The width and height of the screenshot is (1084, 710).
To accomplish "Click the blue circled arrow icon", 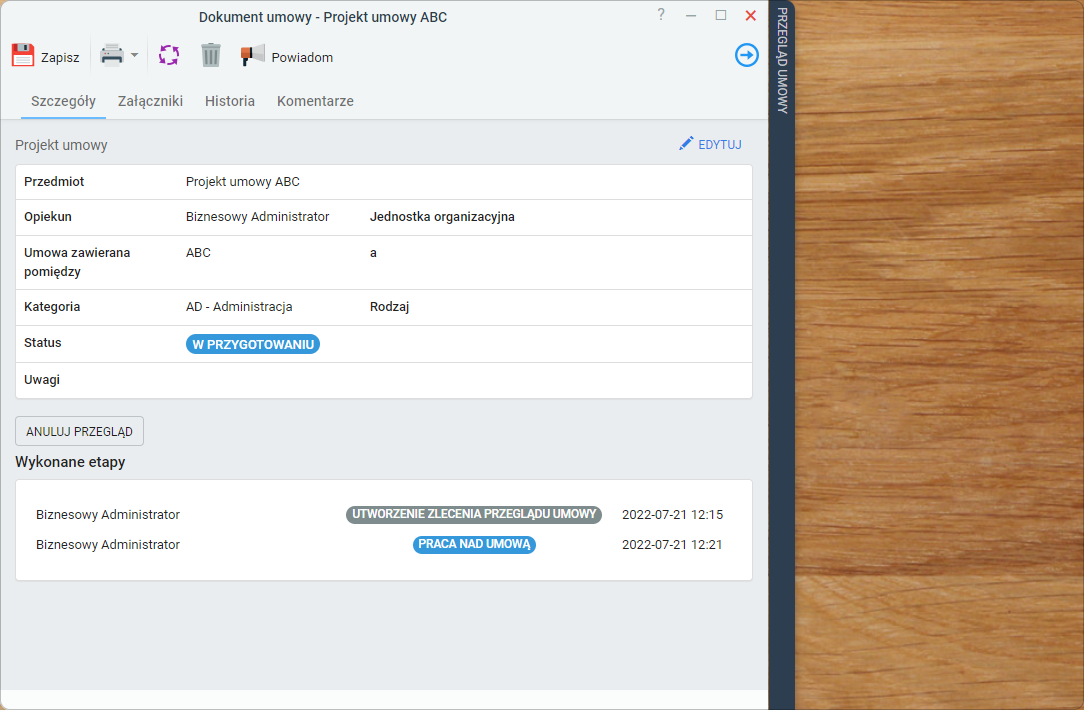I will coord(747,55).
